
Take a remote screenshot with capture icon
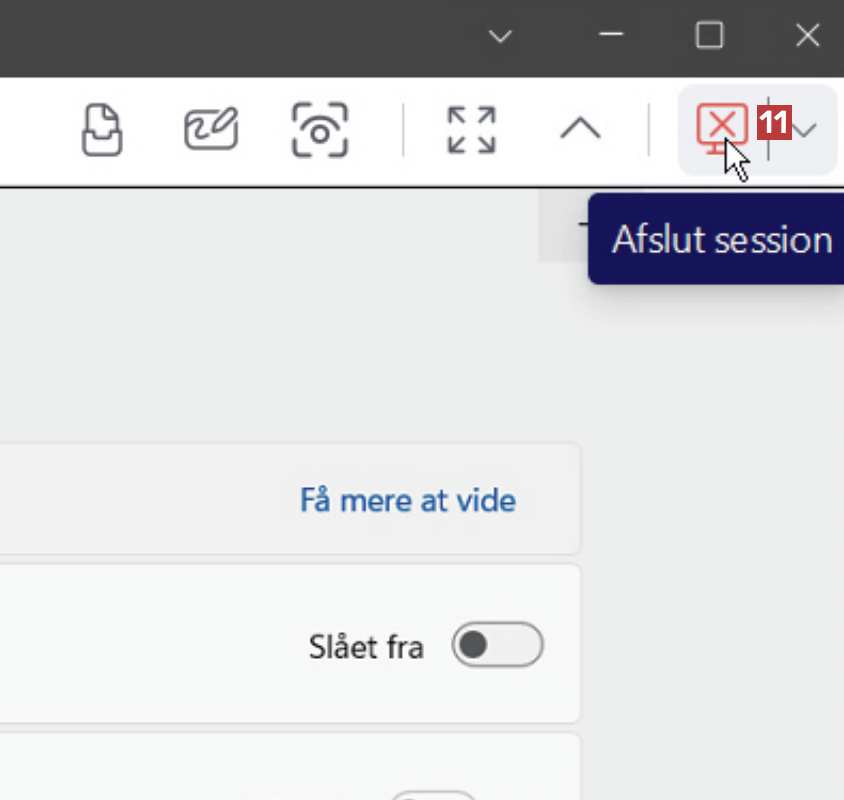(x=320, y=130)
